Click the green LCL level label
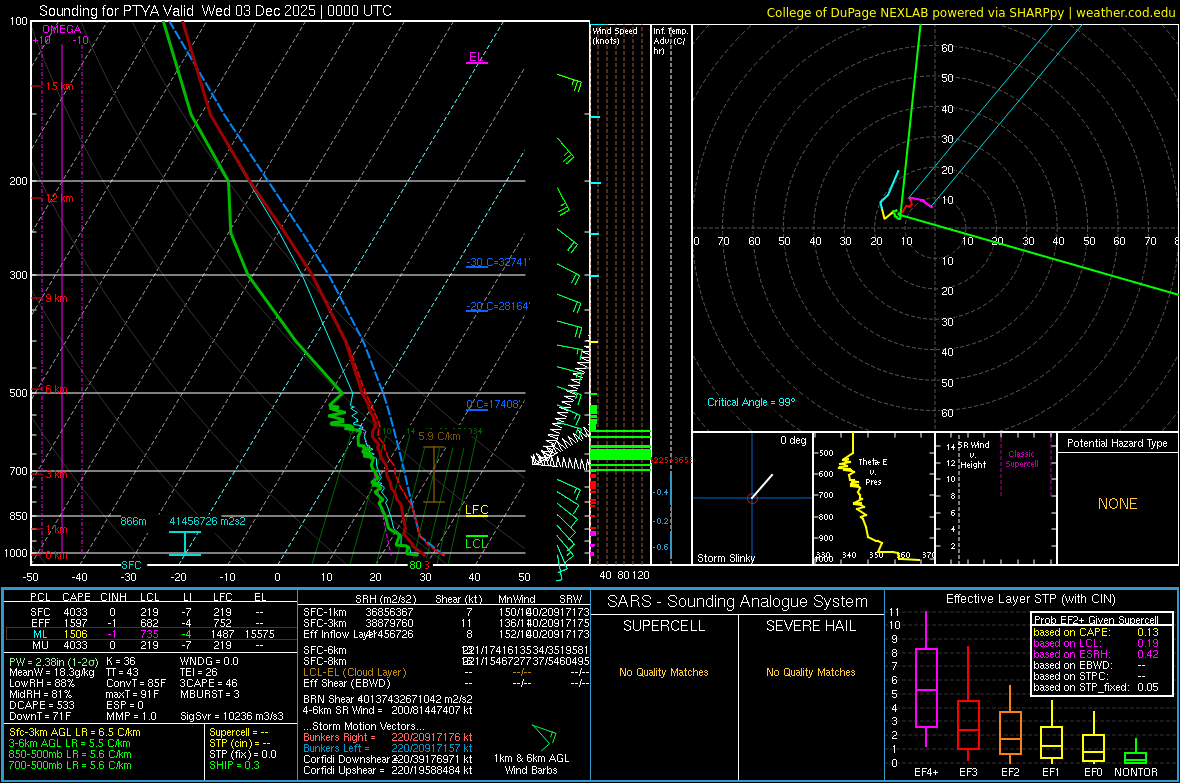The width and height of the screenshot is (1180, 783). [476, 544]
